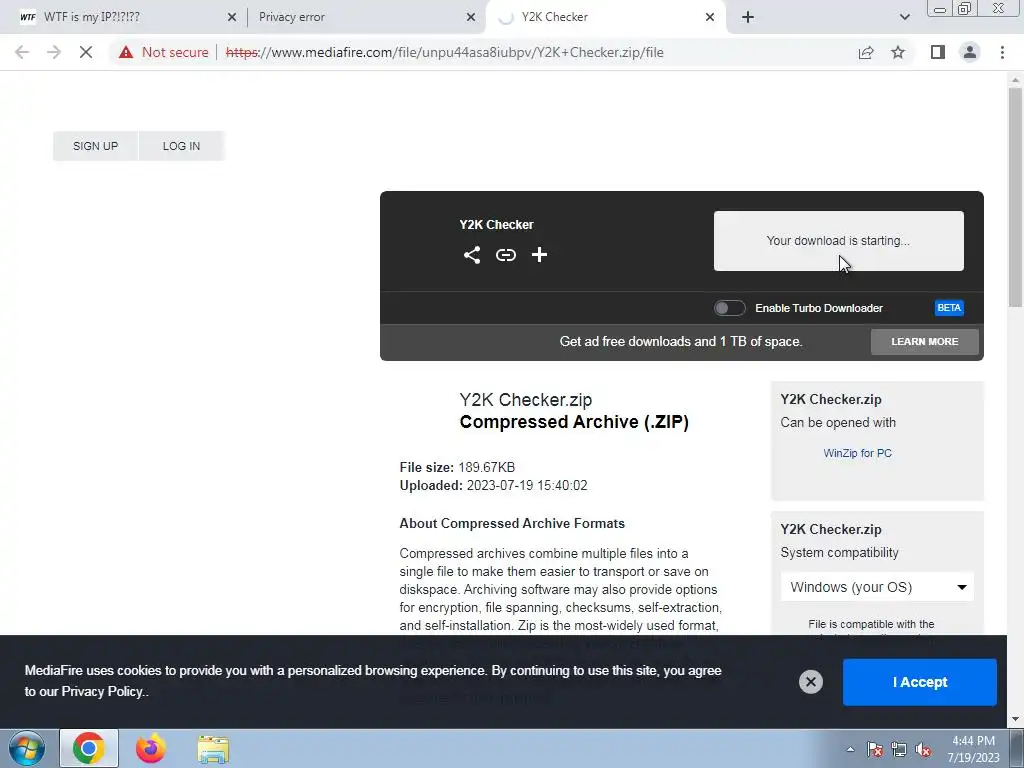Open a new tab with plus button
This screenshot has width=1024, height=768.
pyautogui.click(x=748, y=17)
